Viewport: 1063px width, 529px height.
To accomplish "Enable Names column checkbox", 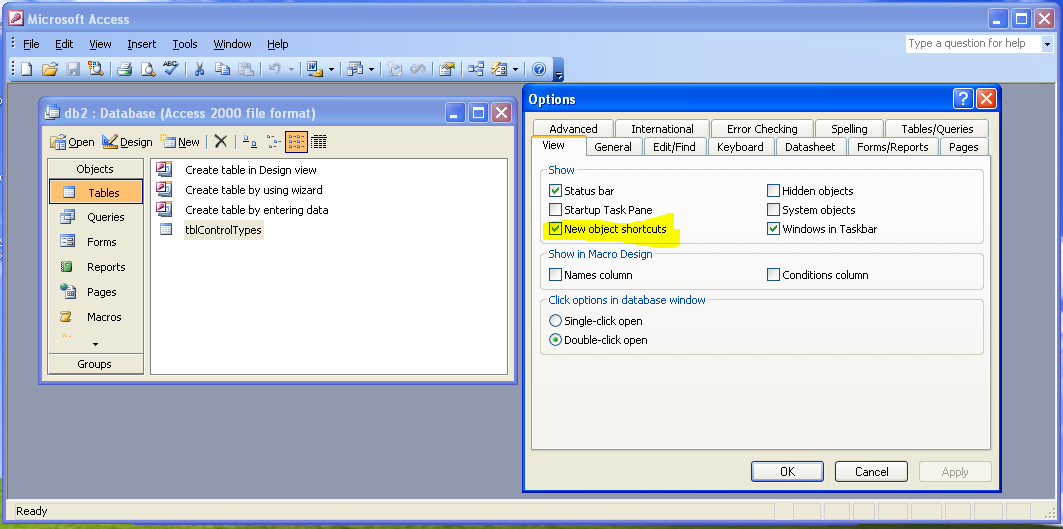I will (x=555, y=275).
